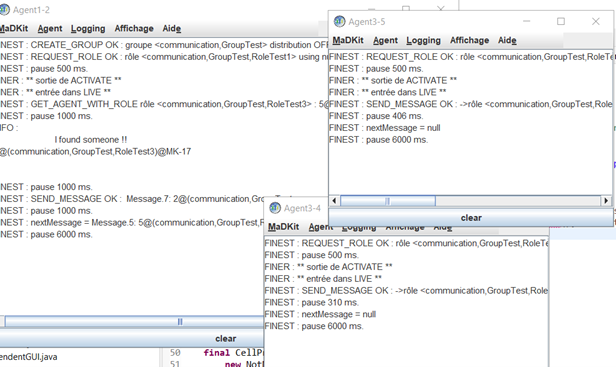Viewport: 616px width, 367px height.
Task: Click 'nextMessage = Message.5' line in Agent1-2
Action: coord(132,222)
